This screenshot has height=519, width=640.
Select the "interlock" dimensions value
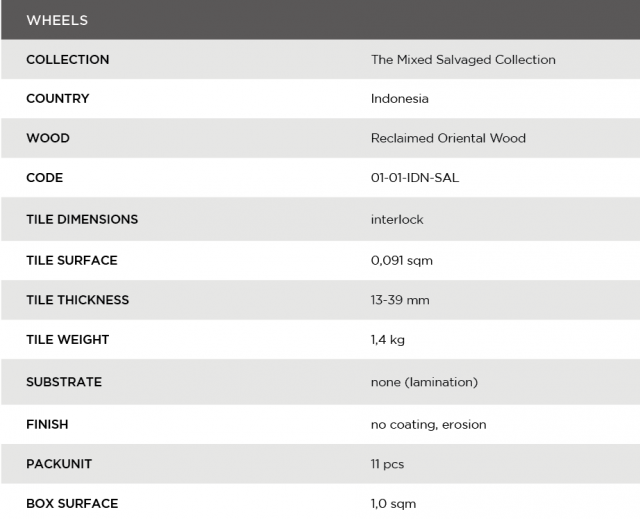[x=397, y=219]
